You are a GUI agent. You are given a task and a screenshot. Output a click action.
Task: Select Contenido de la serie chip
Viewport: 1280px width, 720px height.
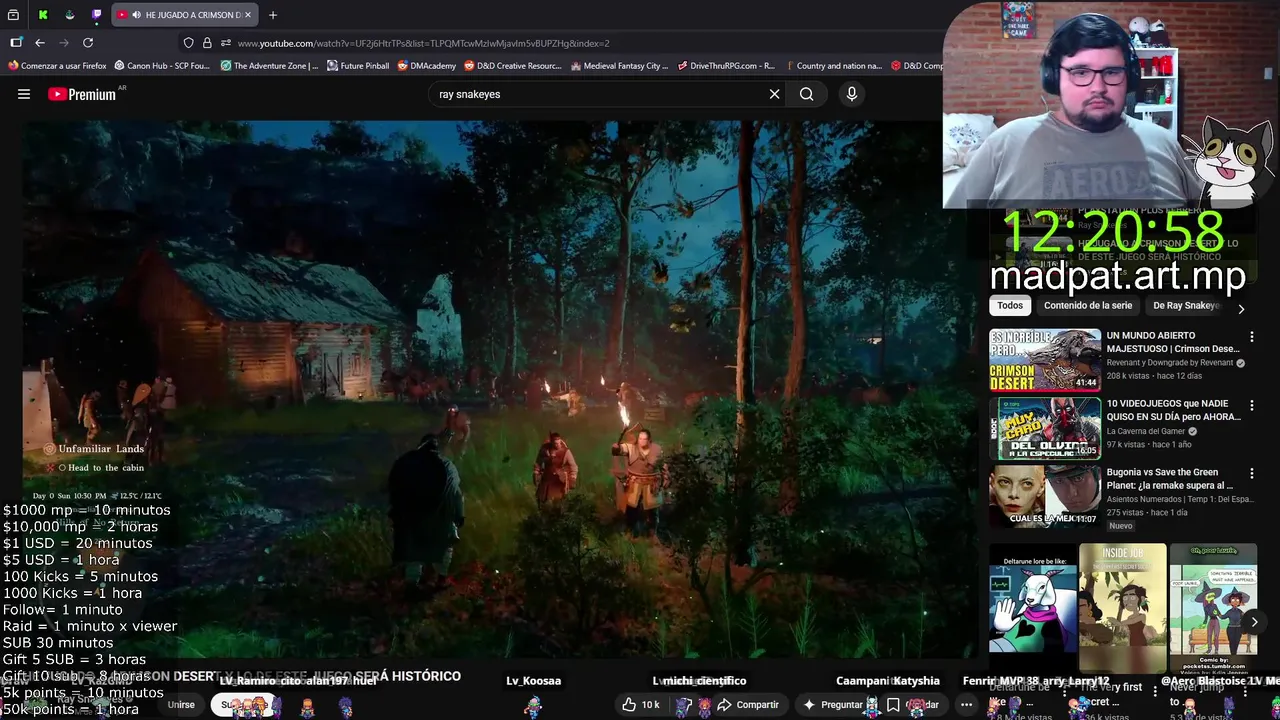point(1088,306)
